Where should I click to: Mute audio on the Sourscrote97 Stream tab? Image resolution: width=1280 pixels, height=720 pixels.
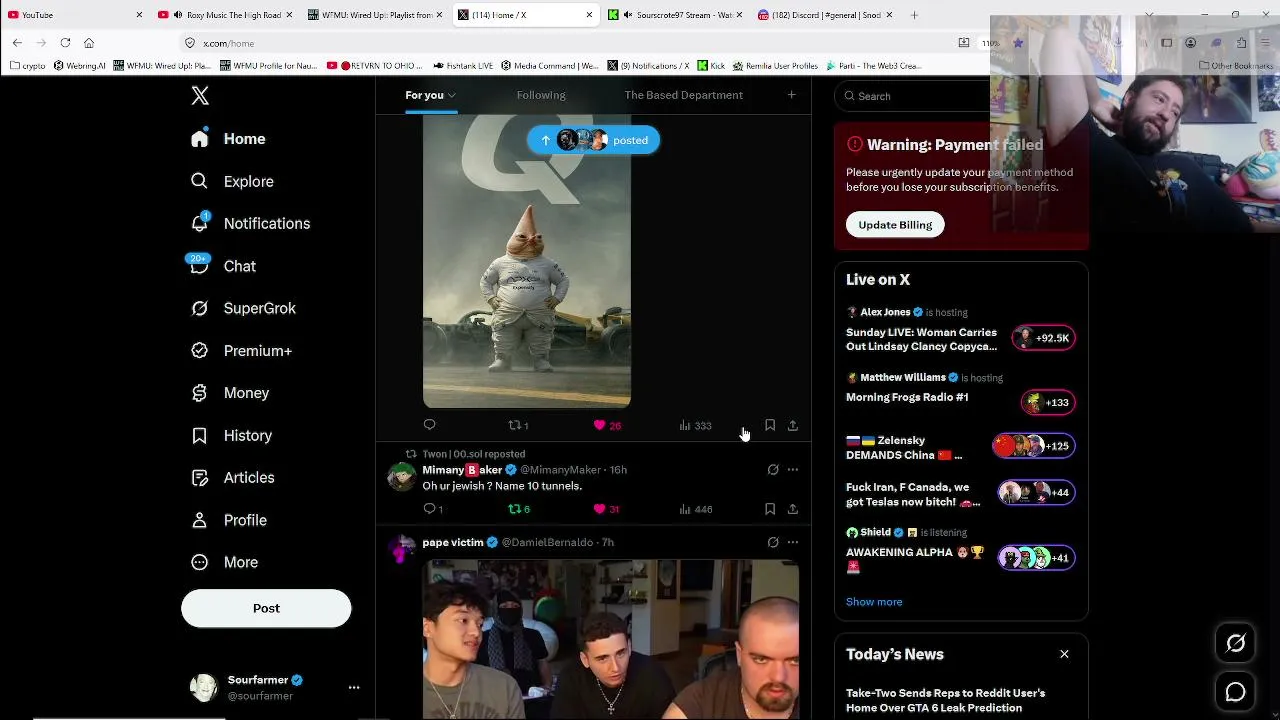pos(627,15)
